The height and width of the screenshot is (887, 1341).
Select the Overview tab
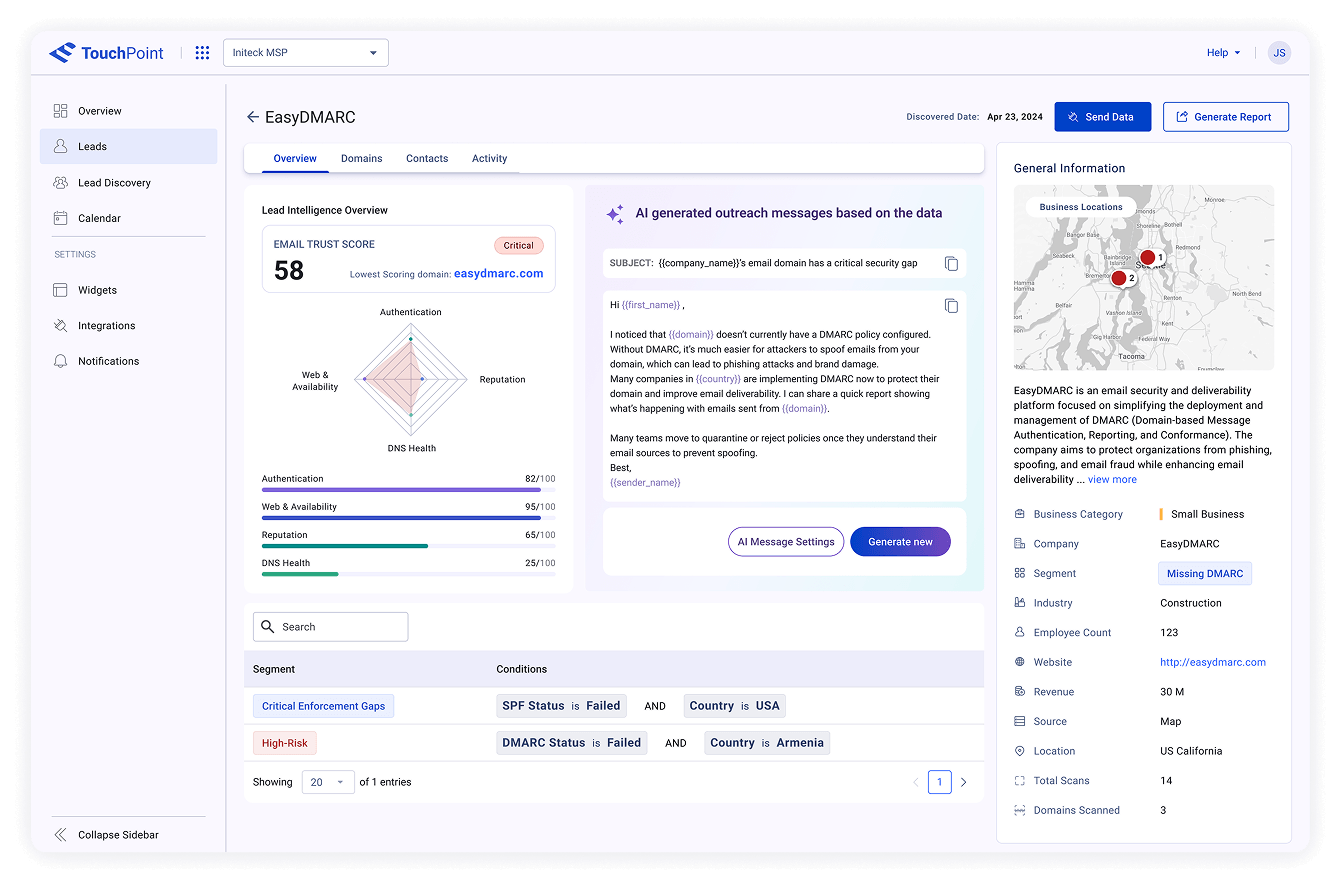tap(295, 158)
